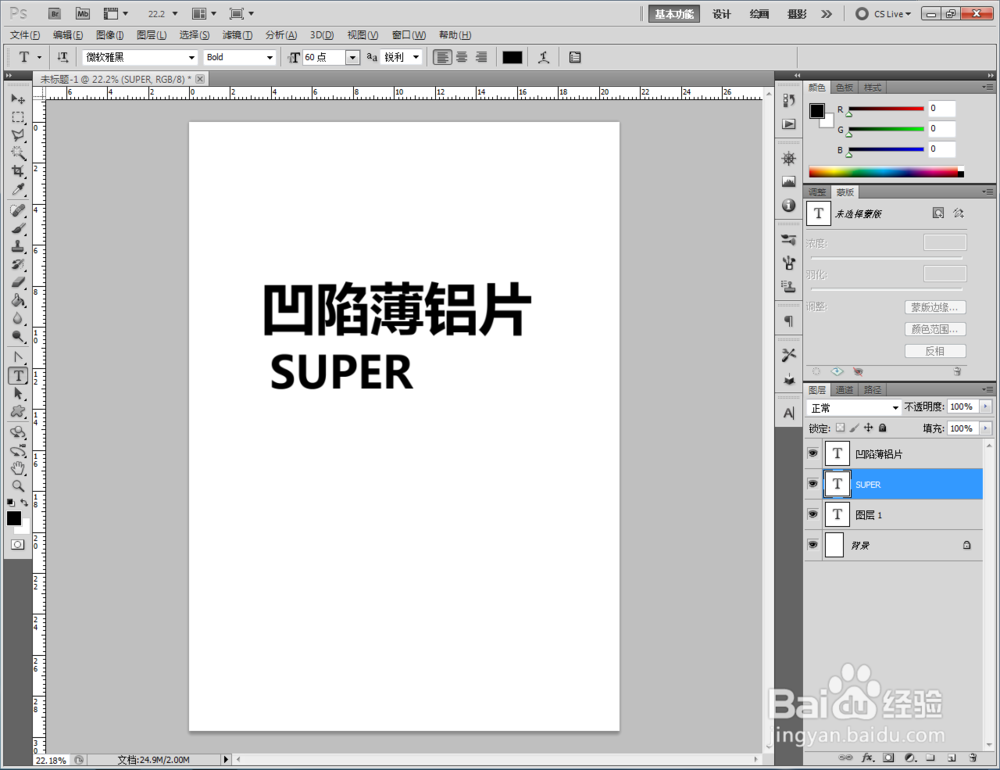Image resolution: width=1000 pixels, height=770 pixels.
Task: Toggle text orientation icon
Action: click(x=62, y=57)
